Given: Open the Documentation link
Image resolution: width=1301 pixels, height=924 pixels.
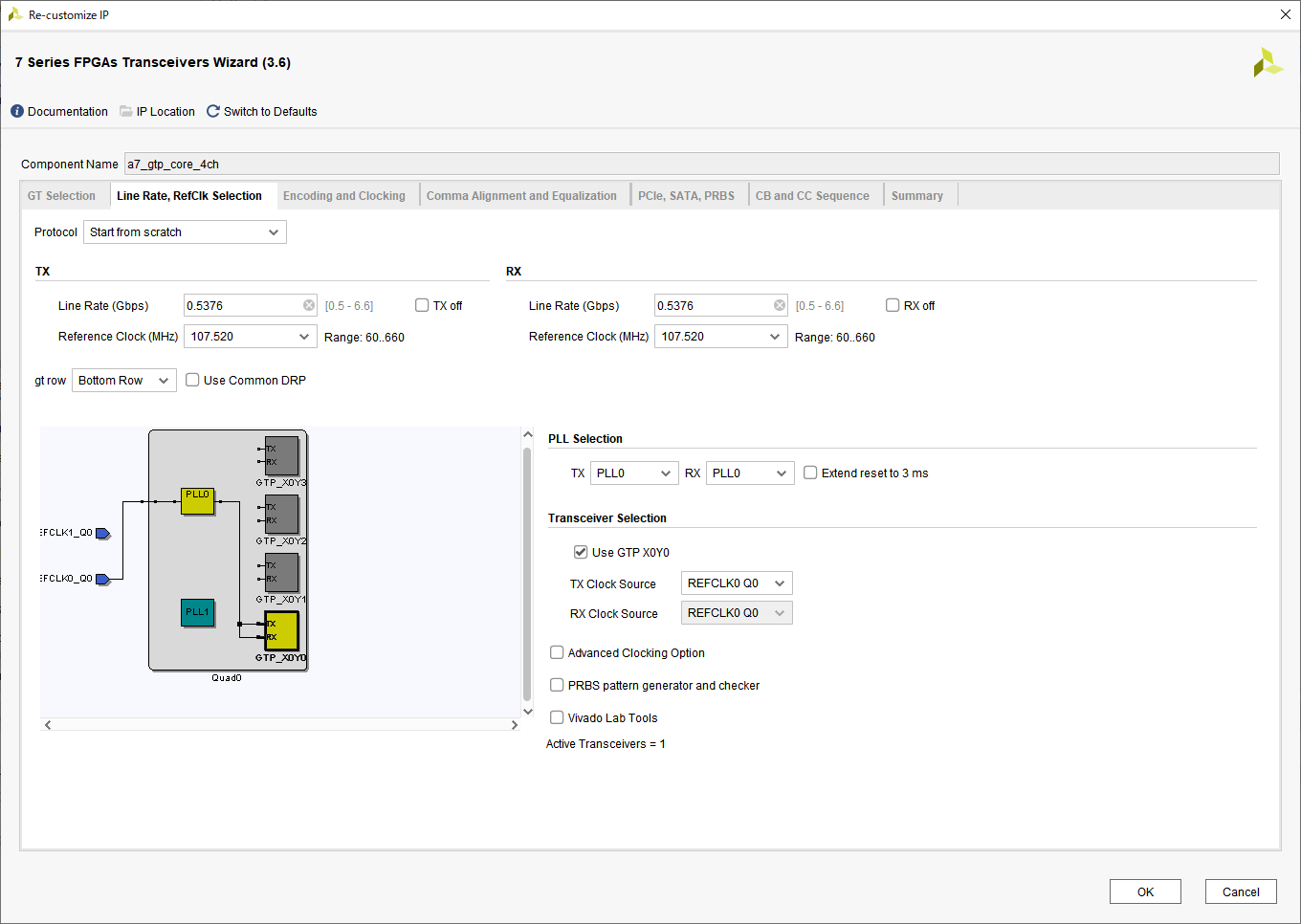Looking at the screenshot, I should (x=68, y=112).
